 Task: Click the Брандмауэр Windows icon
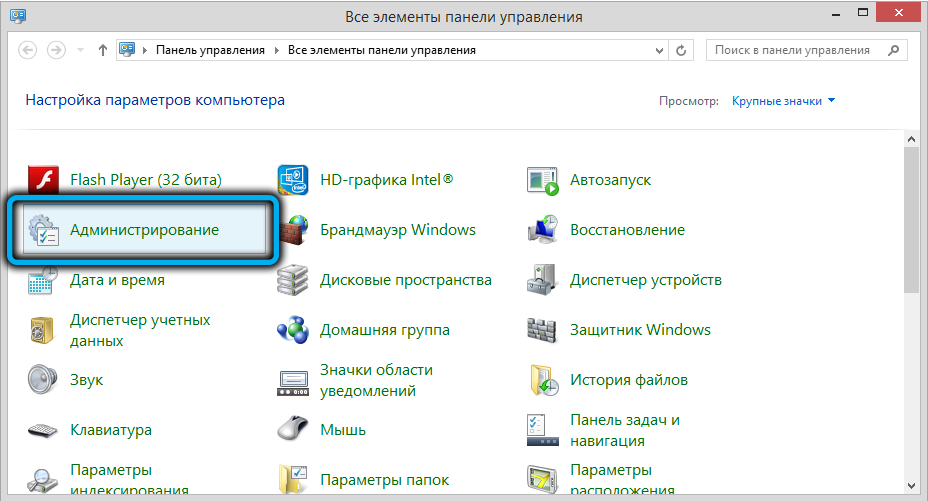[x=293, y=230]
